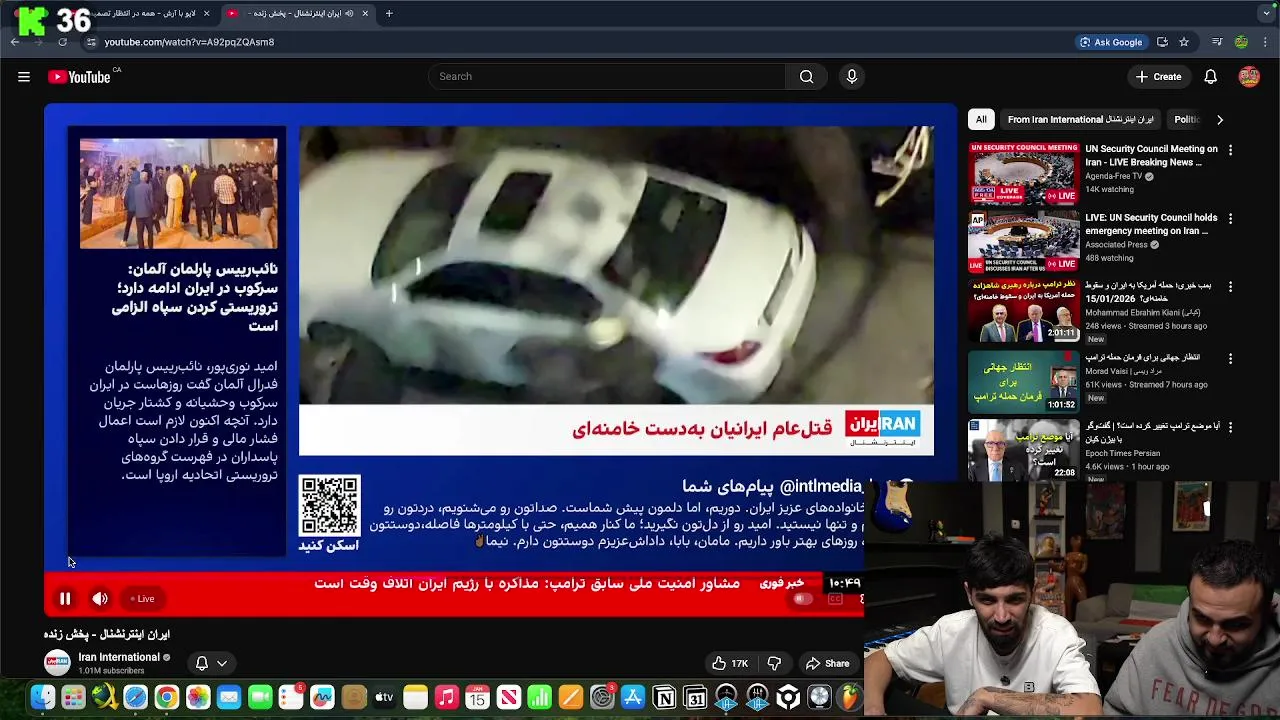1280x720 pixels.
Task: Open options for Epoch Times Persian video
Action: [1230, 426]
